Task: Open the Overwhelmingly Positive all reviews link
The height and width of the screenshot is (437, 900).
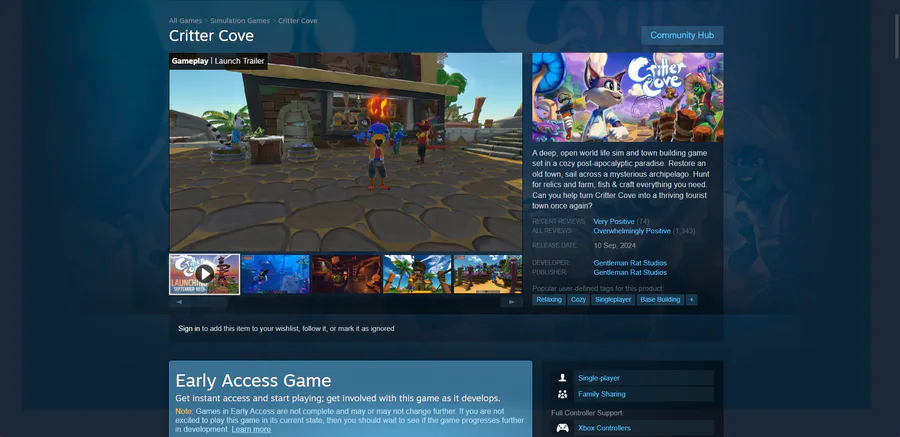Action: 632,231
